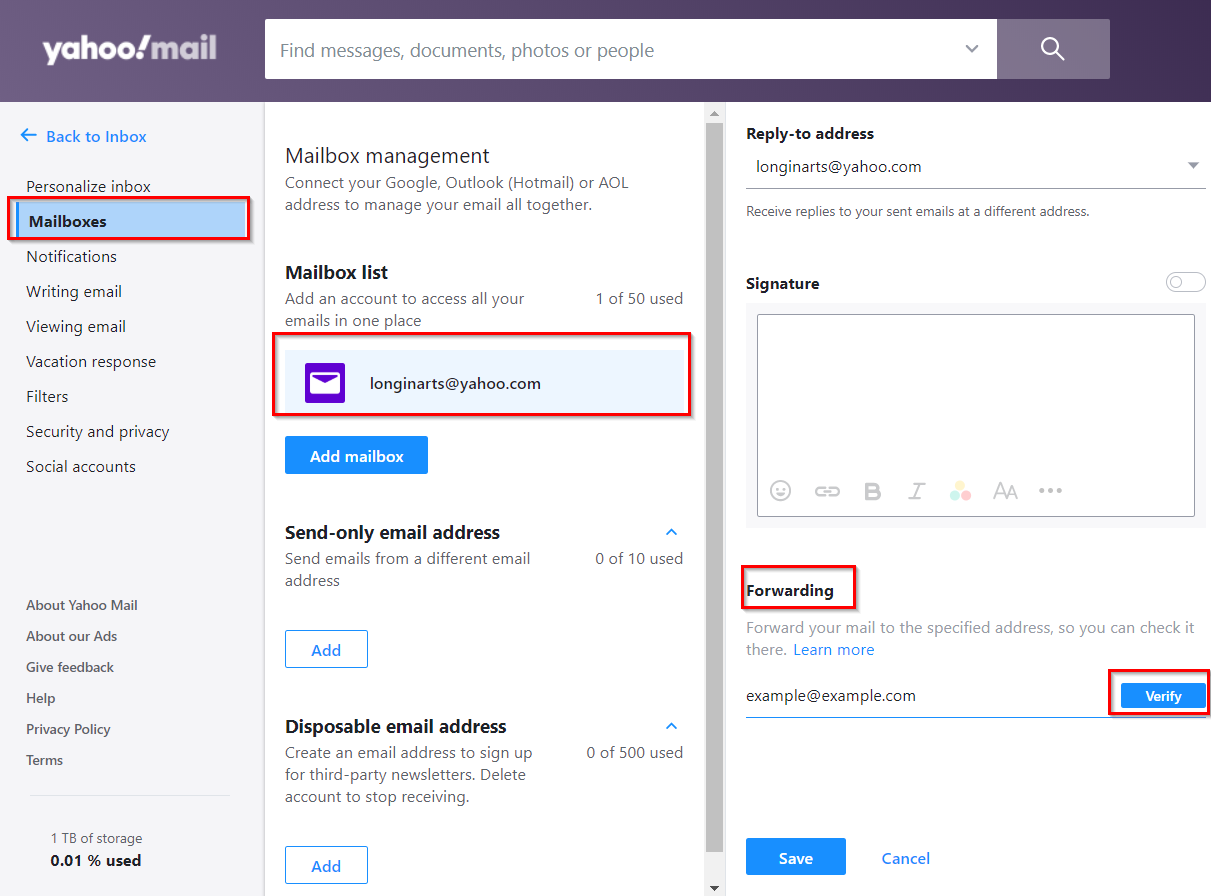
Task: Click the Cancel link
Action: tap(905, 858)
